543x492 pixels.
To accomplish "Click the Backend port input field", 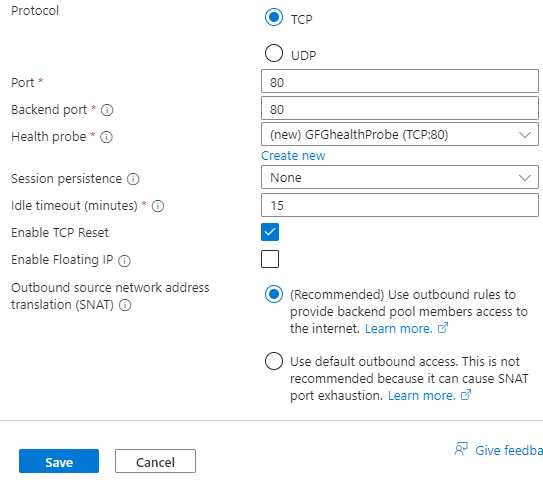I will point(400,108).
